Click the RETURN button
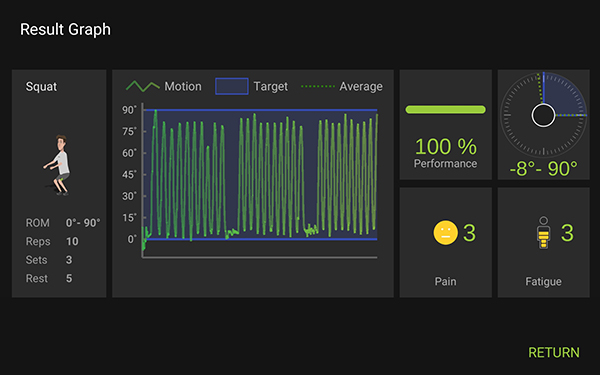This screenshot has height=375, width=600. (554, 352)
